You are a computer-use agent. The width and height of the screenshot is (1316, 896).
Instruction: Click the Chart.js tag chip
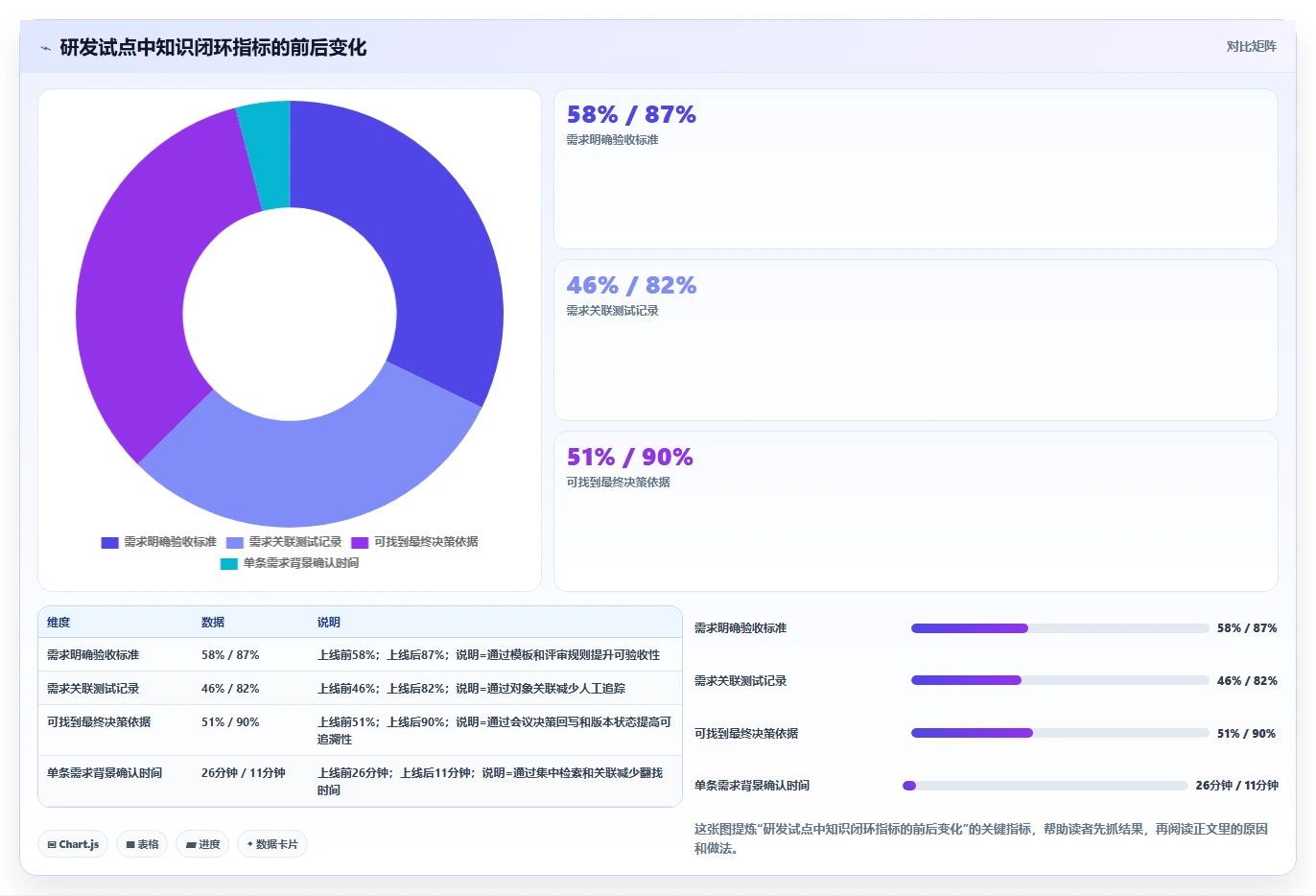click(73, 844)
